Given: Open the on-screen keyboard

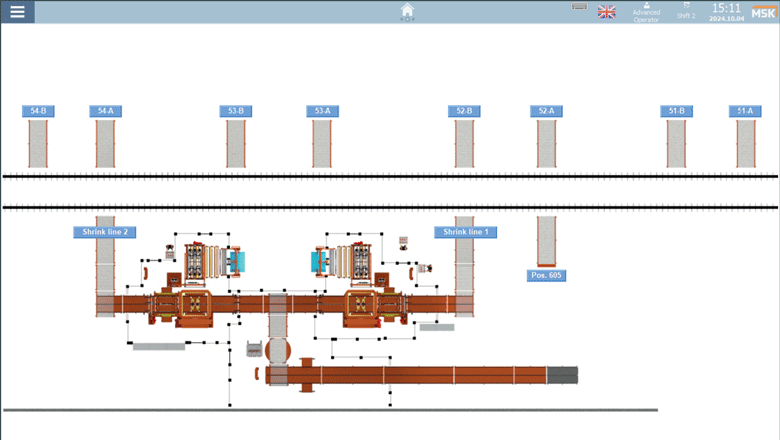Looking at the screenshot, I should pos(579,7).
